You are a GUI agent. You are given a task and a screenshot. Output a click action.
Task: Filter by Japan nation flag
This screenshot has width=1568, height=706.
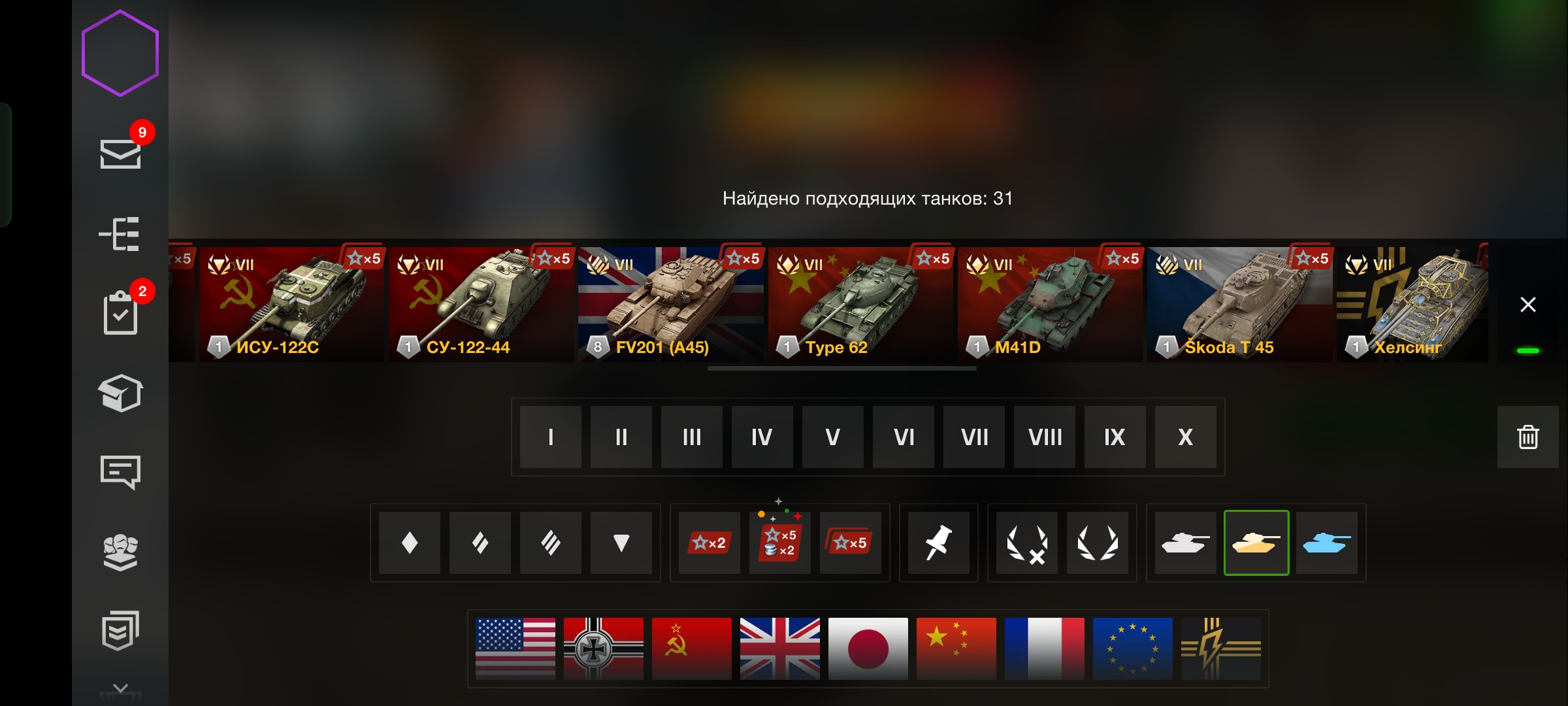(x=868, y=648)
